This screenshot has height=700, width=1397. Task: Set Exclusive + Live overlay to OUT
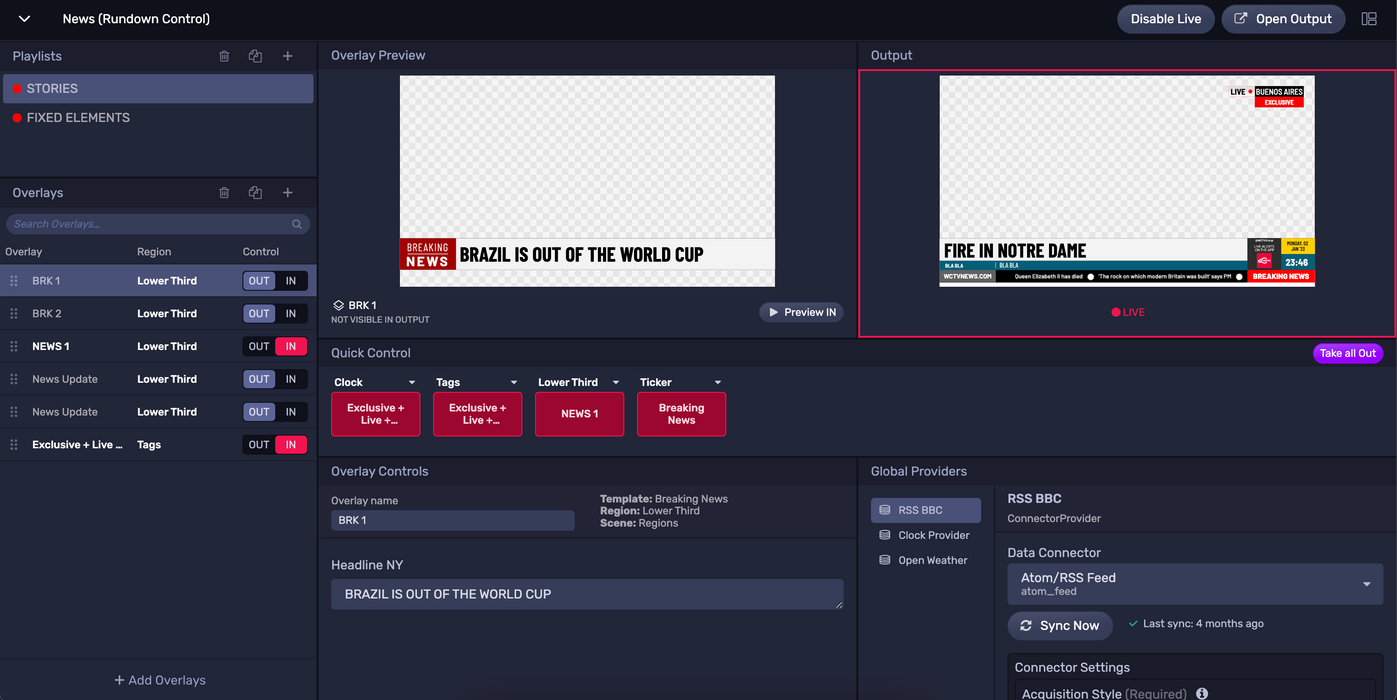coord(259,445)
